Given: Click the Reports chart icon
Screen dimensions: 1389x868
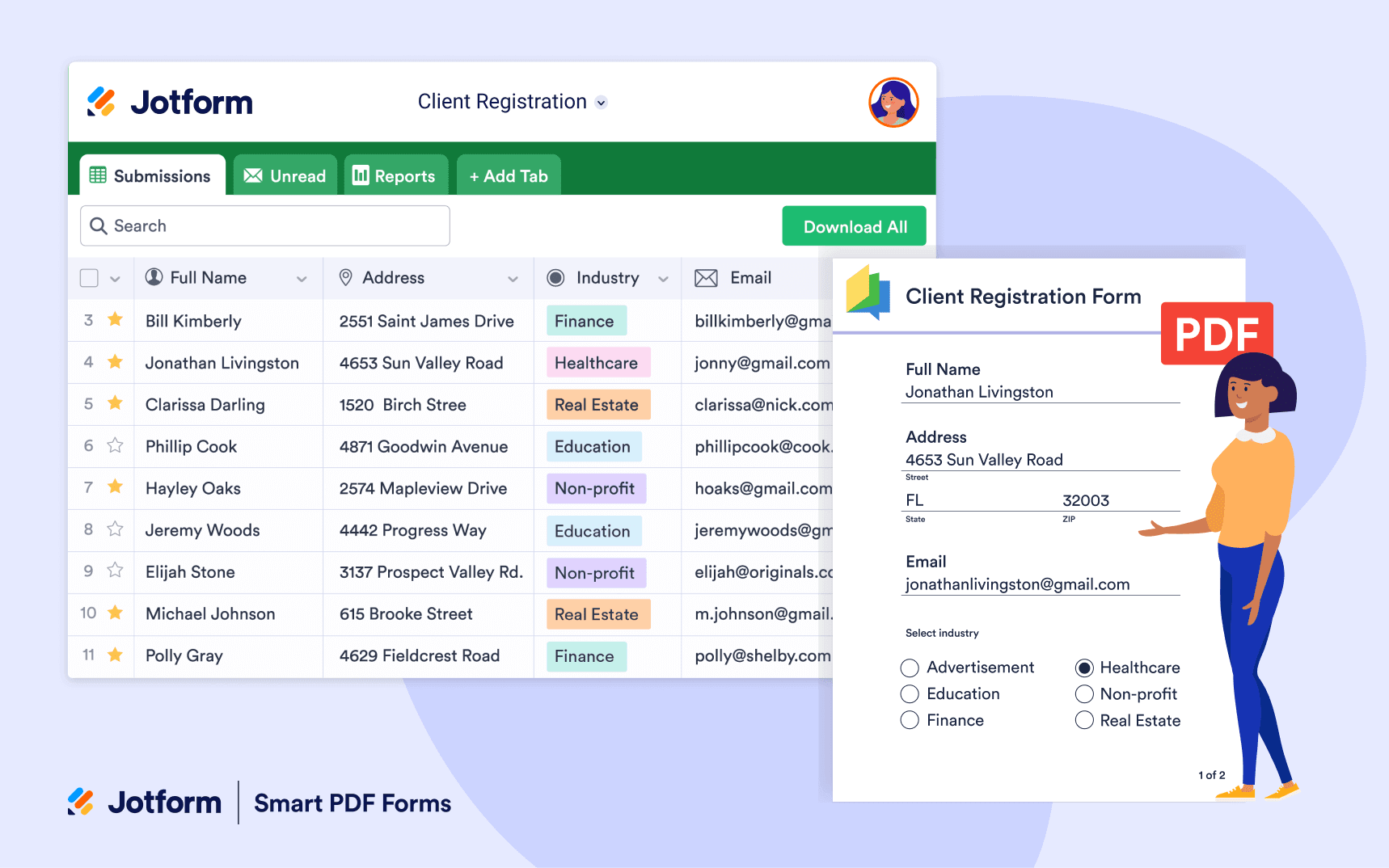Looking at the screenshot, I should tap(361, 175).
